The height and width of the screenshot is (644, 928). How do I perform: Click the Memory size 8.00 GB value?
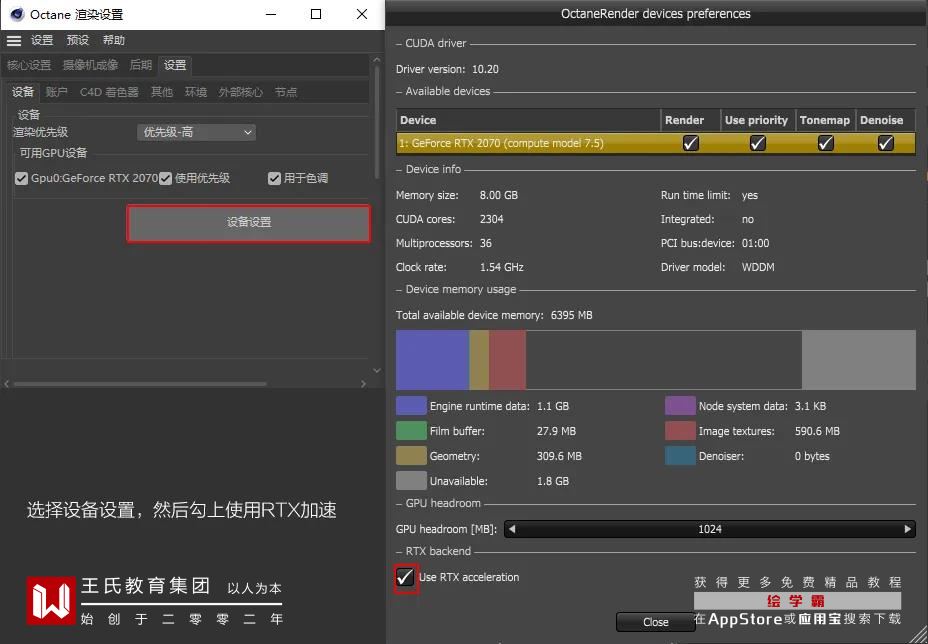pyautogui.click(x=498, y=195)
